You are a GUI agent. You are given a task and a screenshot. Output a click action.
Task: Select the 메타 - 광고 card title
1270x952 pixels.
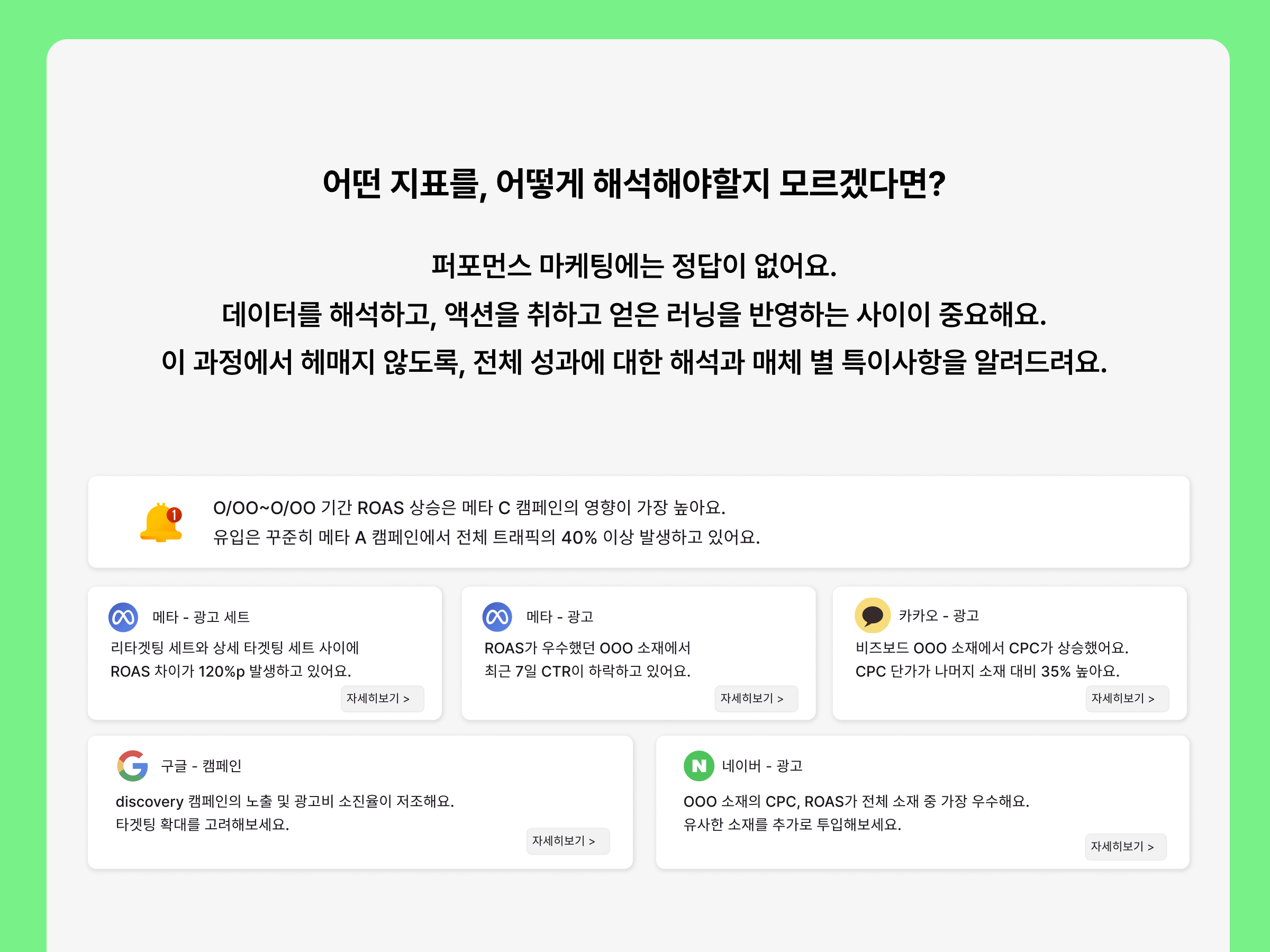point(560,617)
